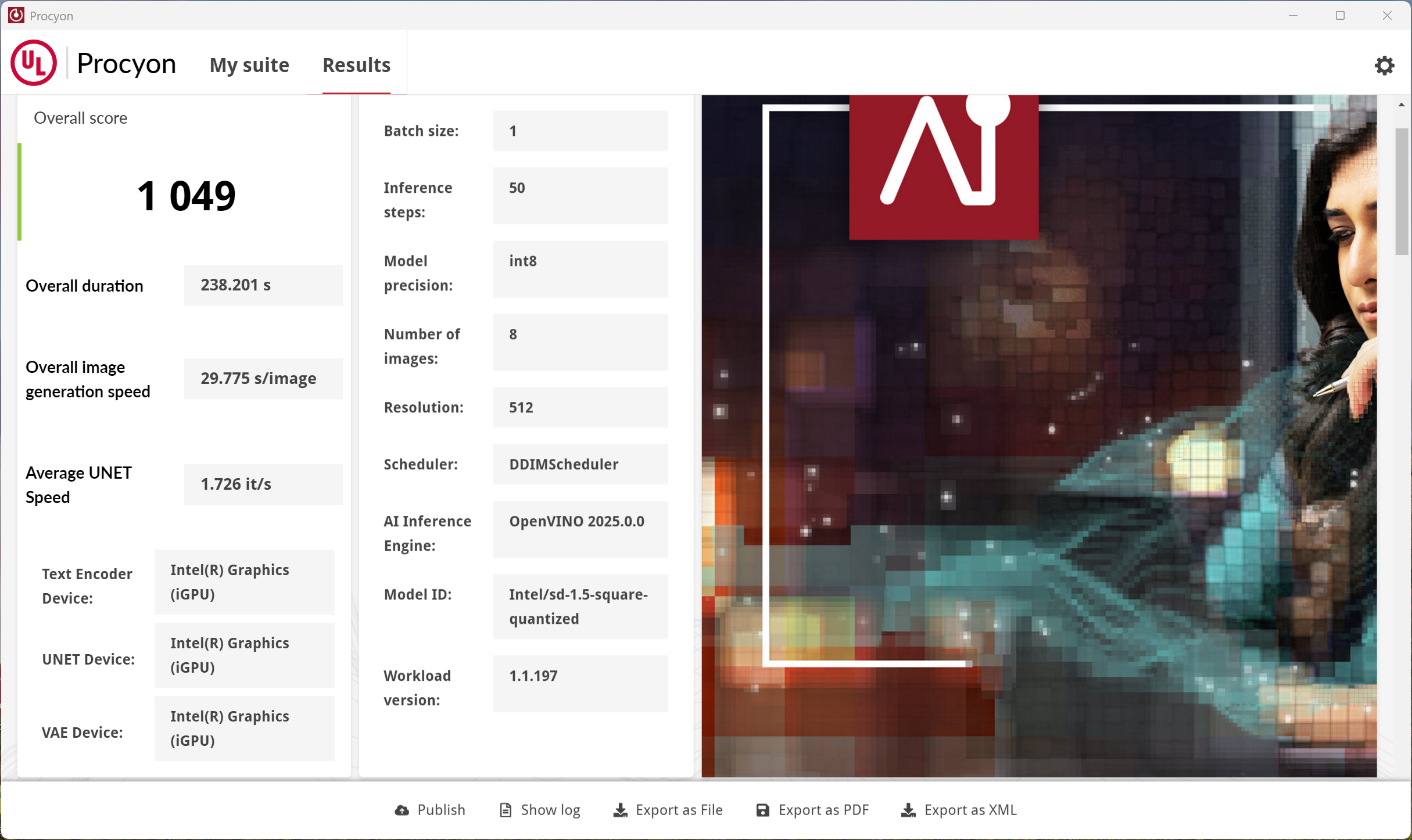Click the 238.201 s duration value
The height and width of the screenshot is (840, 1412).
click(263, 285)
